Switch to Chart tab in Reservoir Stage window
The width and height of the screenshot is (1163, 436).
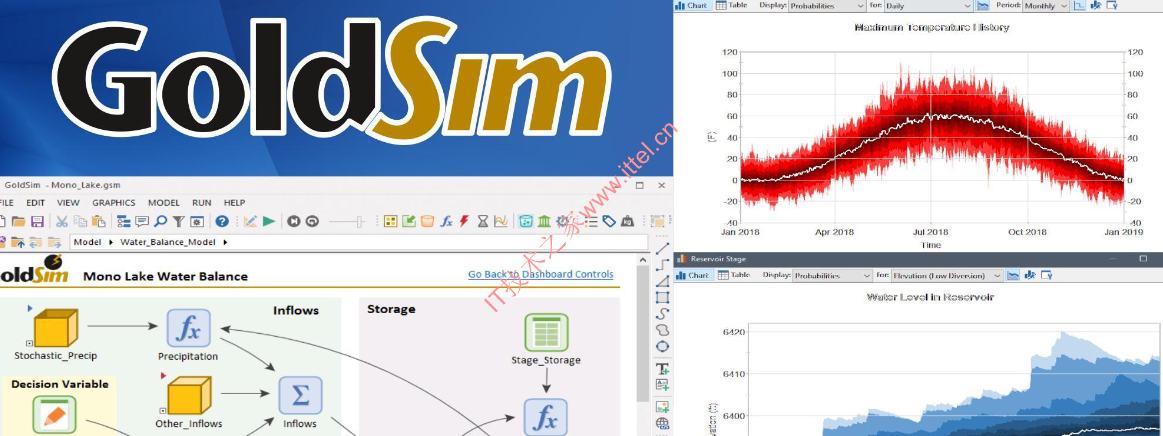coord(692,275)
